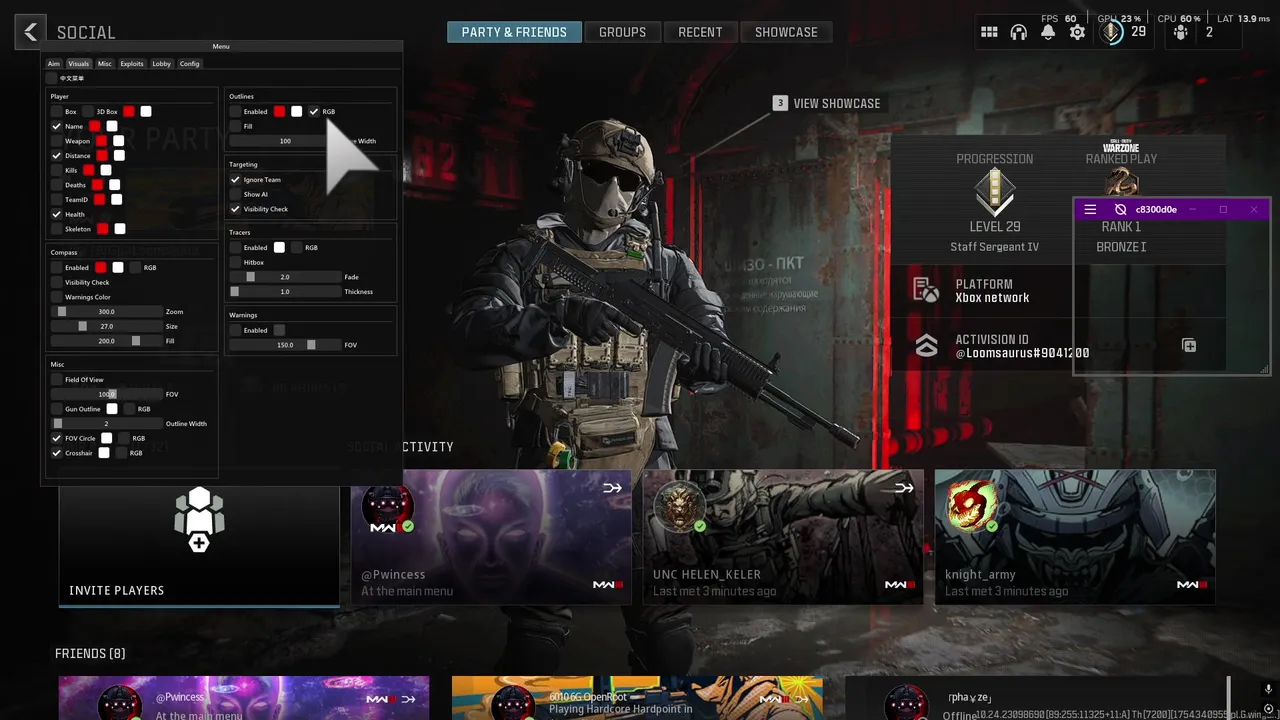Click UNC HELEN_KELER lion avatar
The image size is (1280, 720).
[679, 507]
